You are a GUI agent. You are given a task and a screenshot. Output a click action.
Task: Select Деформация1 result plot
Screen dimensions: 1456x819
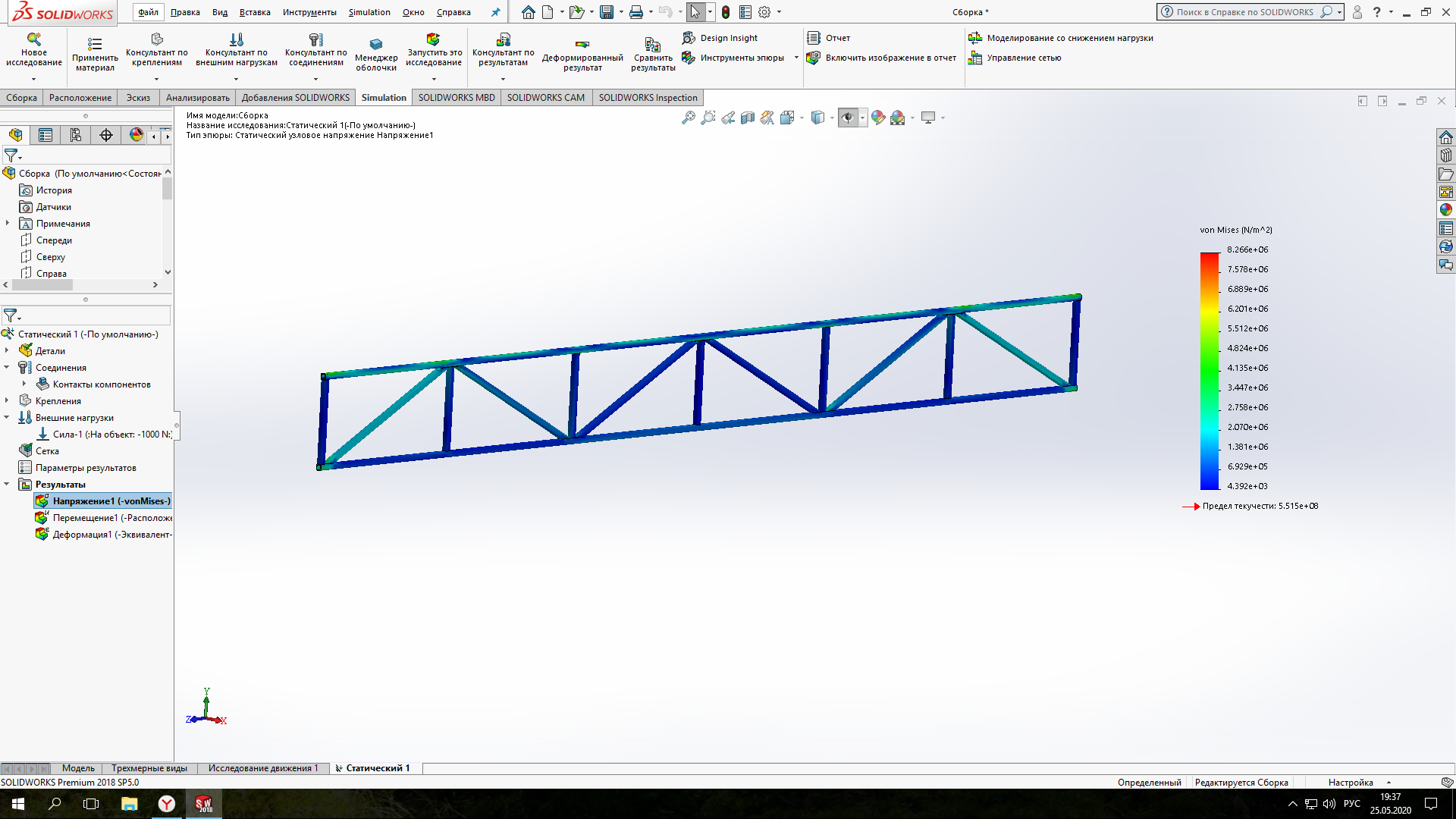click(104, 535)
